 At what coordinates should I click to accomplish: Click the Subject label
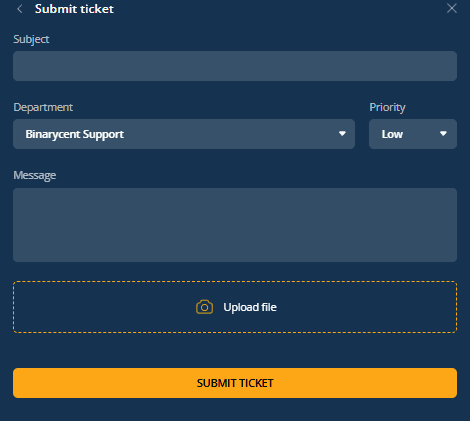pyautogui.click(x=31, y=40)
